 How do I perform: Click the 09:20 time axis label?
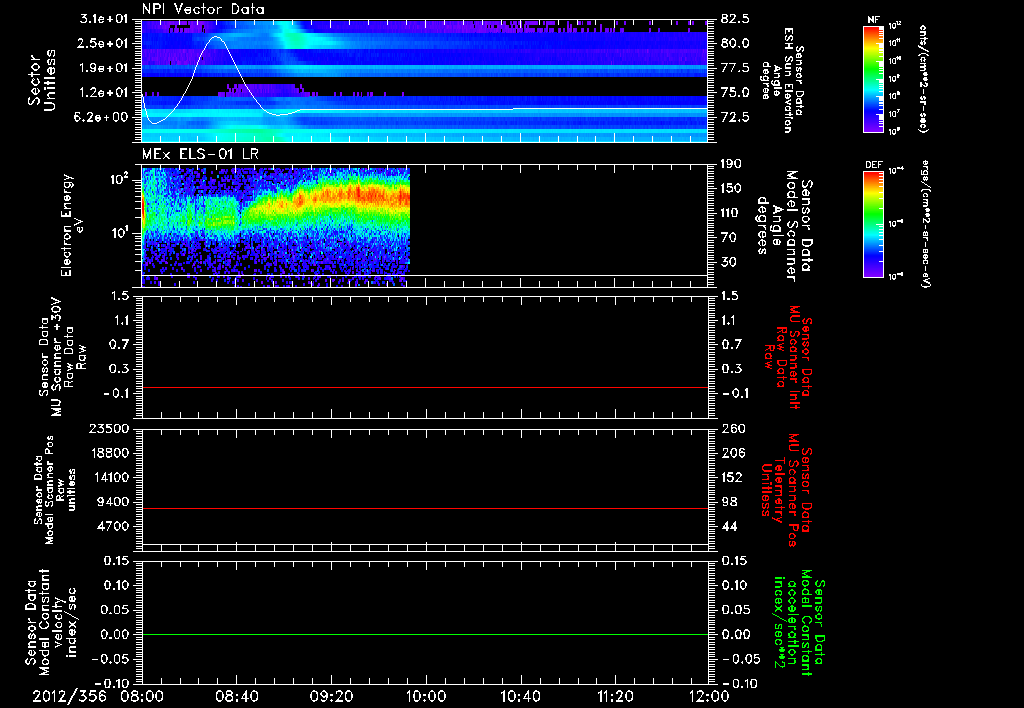[331, 696]
